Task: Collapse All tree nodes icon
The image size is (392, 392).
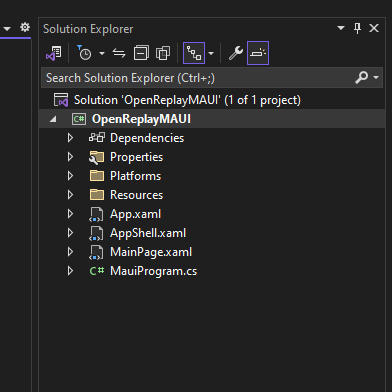Action: [x=141, y=53]
